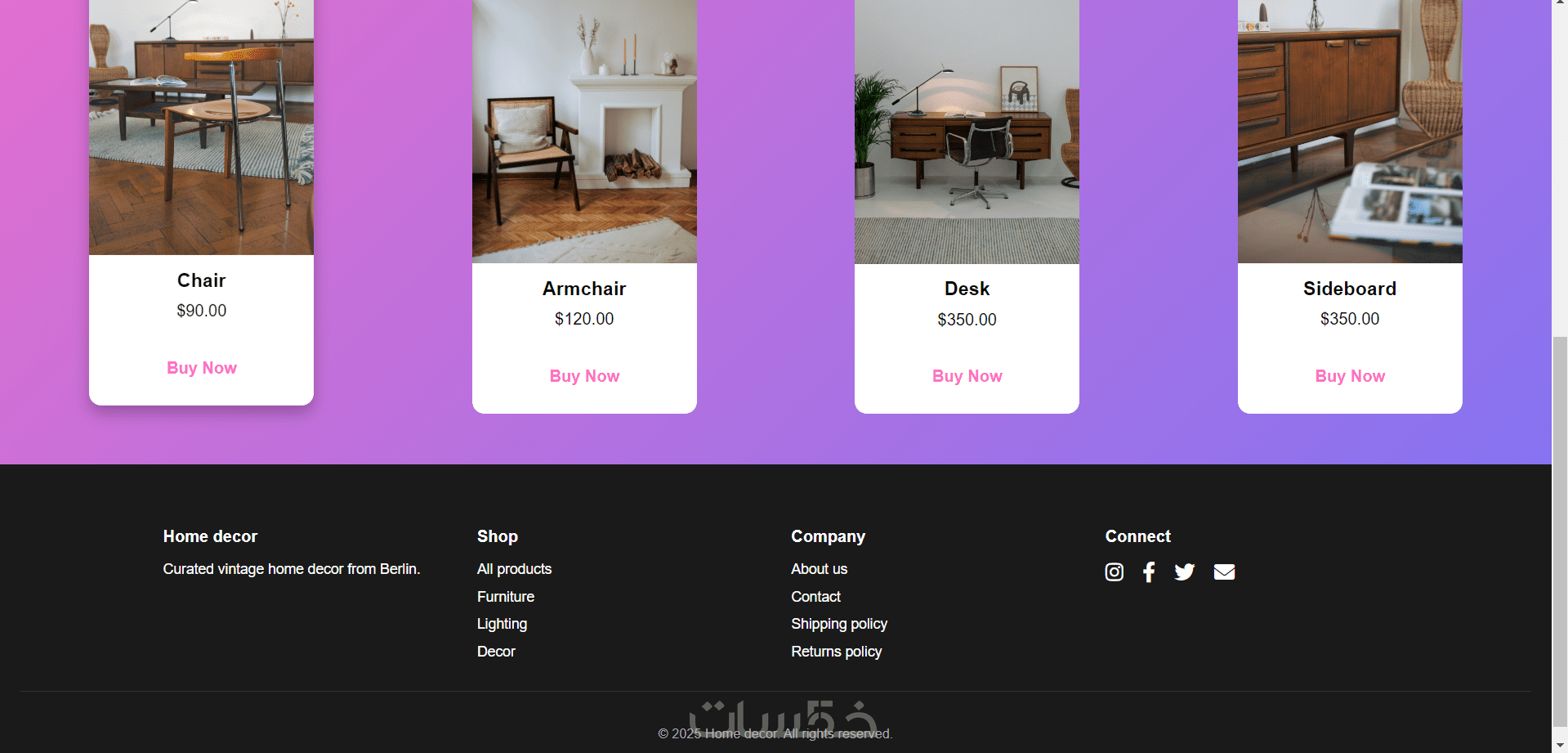Open the email envelope icon
This screenshot has height=753, width=1568.
1224,571
